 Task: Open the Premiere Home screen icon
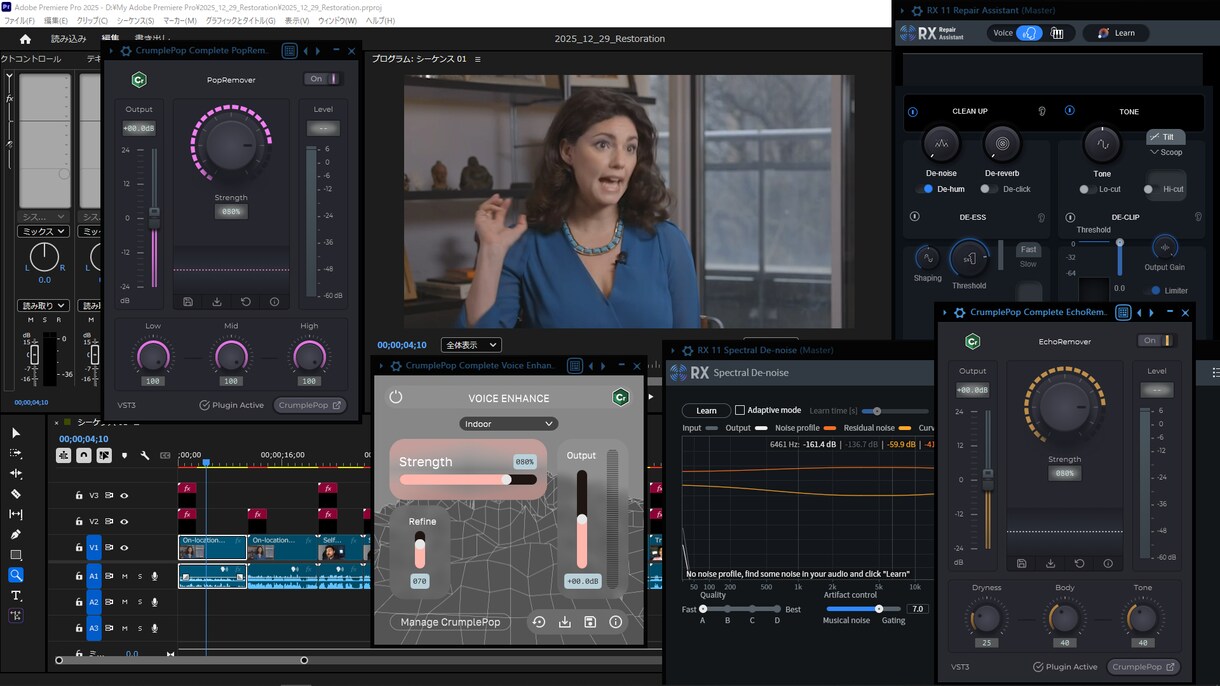click(x=25, y=39)
